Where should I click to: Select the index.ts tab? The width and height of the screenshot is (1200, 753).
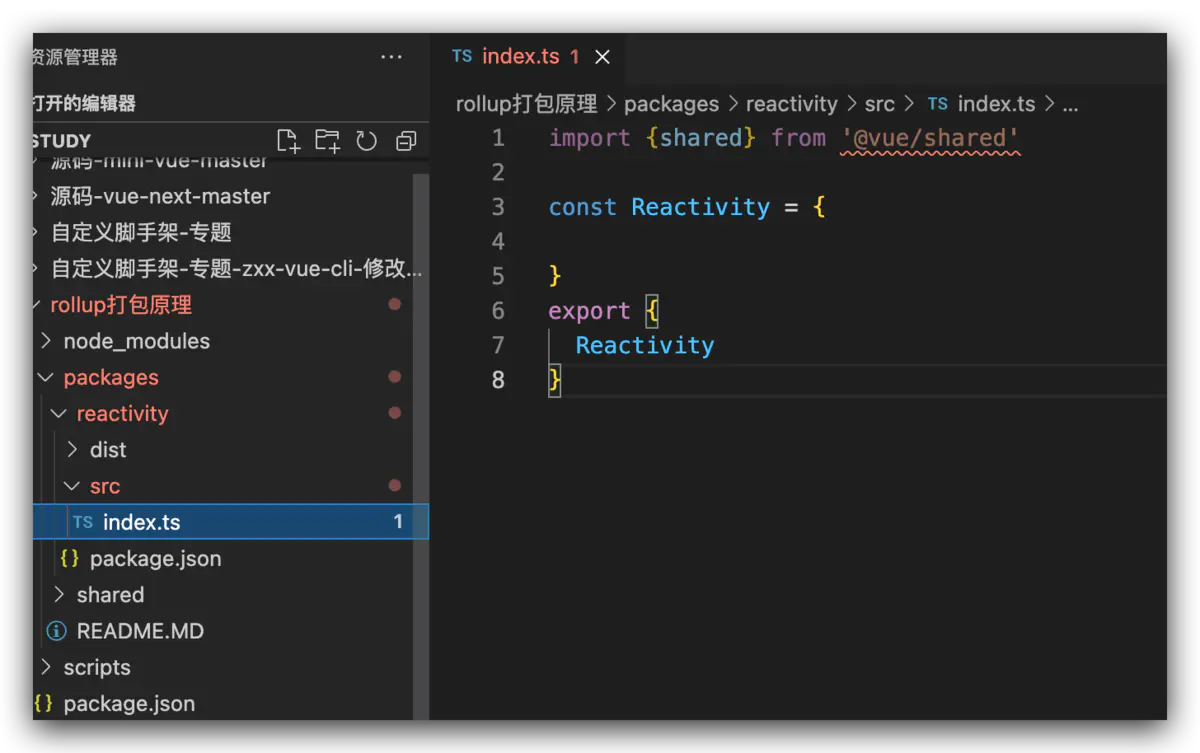(x=520, y=57)
